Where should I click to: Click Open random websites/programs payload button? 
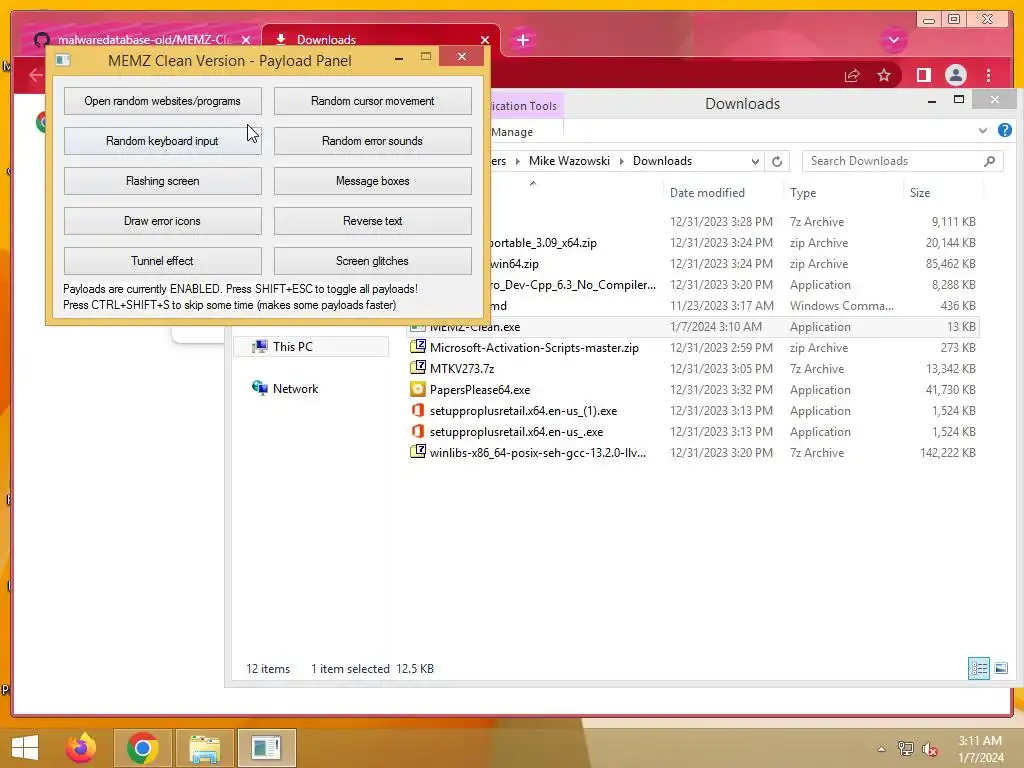coord(163,101)
